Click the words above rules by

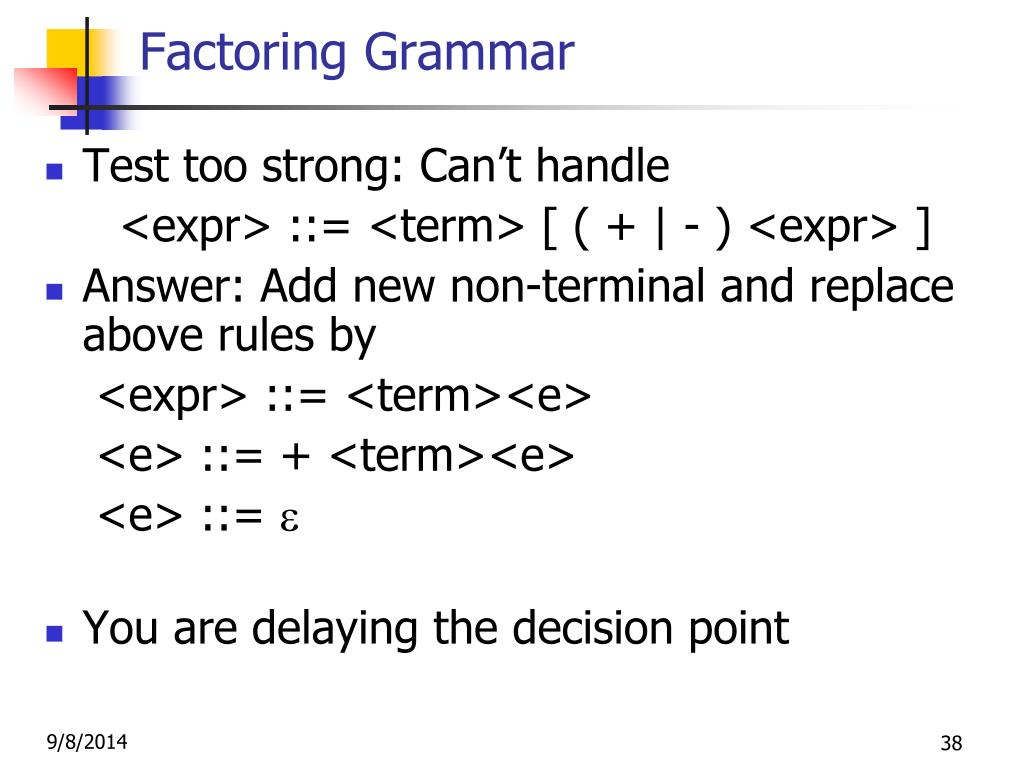[x=229, y=337]
